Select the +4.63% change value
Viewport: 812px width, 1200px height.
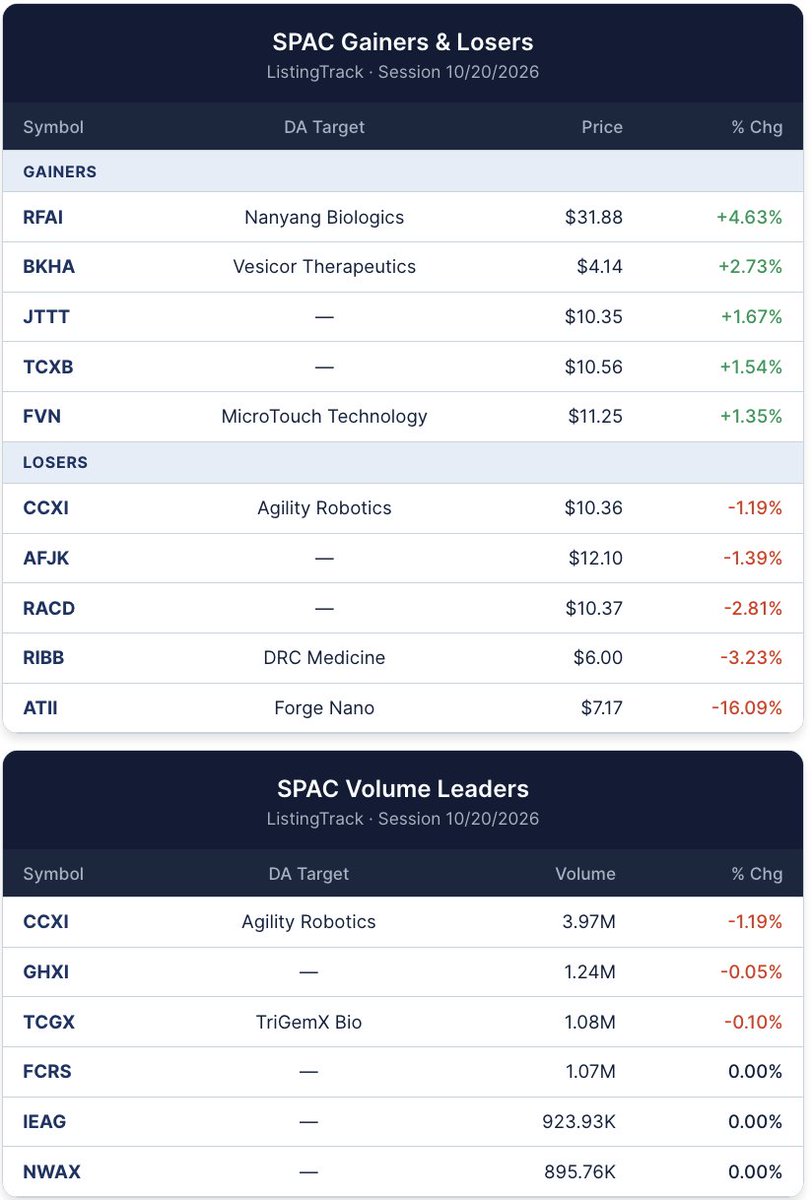[750, 217]
